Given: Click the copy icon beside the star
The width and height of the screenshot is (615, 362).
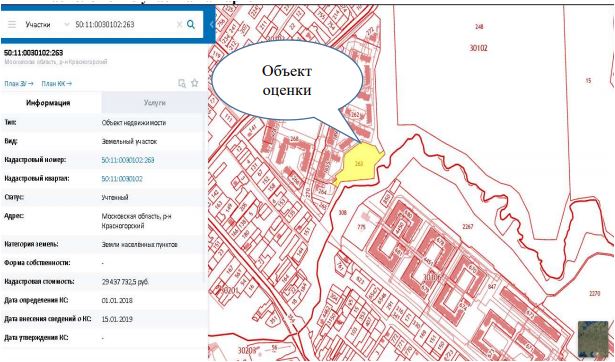Looking at the screenshot, I should 182,83.
